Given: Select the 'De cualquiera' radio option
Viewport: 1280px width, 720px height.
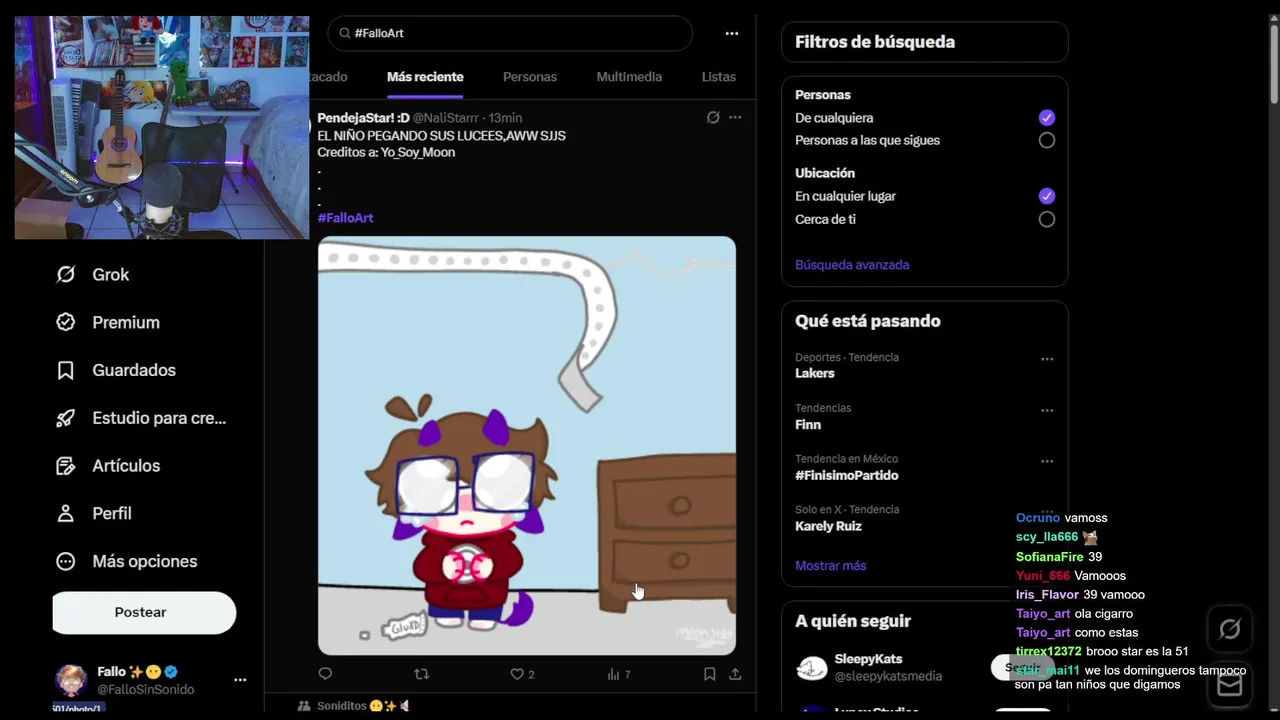Looking at the screenshot, I should 1047,117.
